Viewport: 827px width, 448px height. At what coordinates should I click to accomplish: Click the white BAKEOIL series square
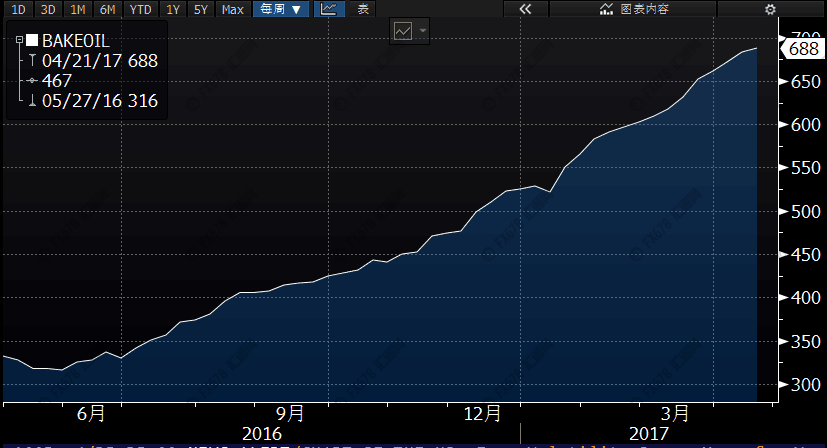pyautogui.click(x=32, y=41)
